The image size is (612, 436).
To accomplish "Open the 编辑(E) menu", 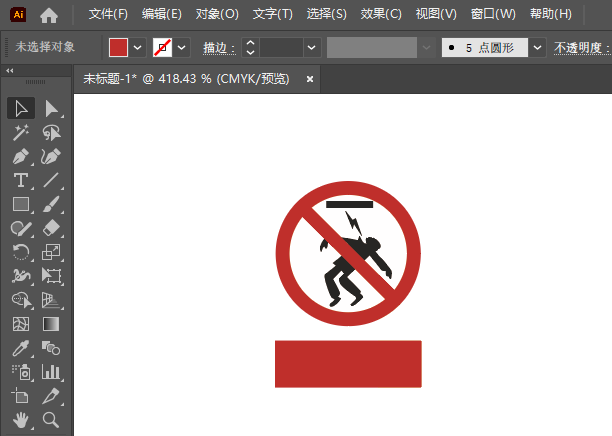I will click(162, 14).
